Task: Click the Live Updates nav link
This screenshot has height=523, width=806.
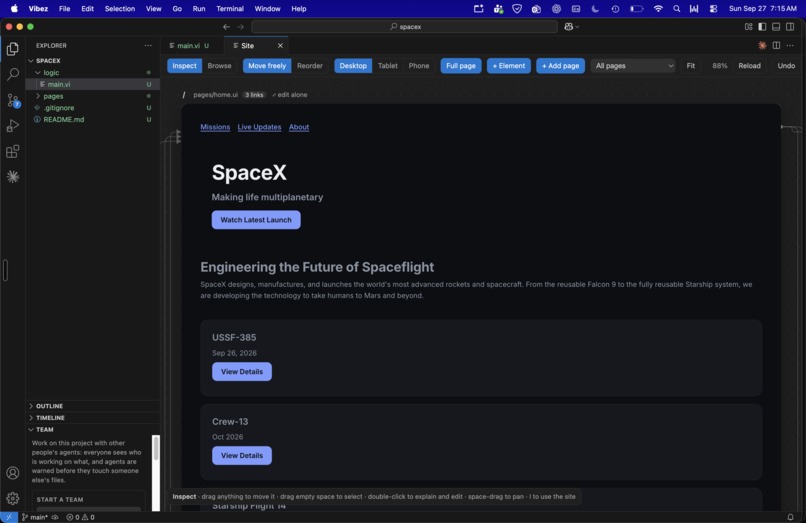Action: click(259, 127)
